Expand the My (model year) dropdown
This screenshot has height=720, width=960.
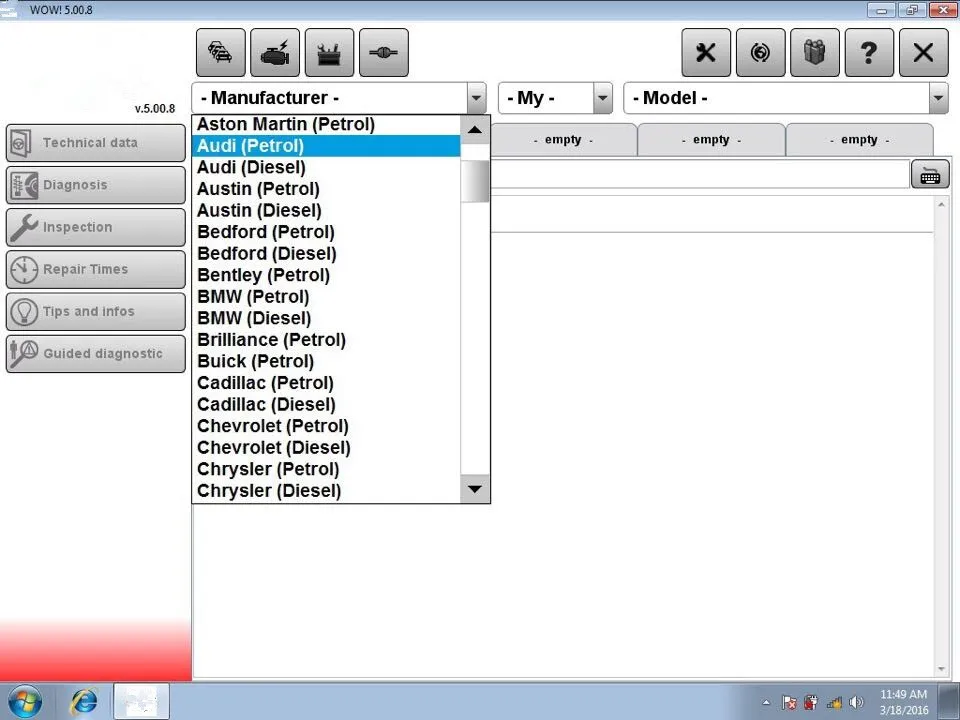603,98
